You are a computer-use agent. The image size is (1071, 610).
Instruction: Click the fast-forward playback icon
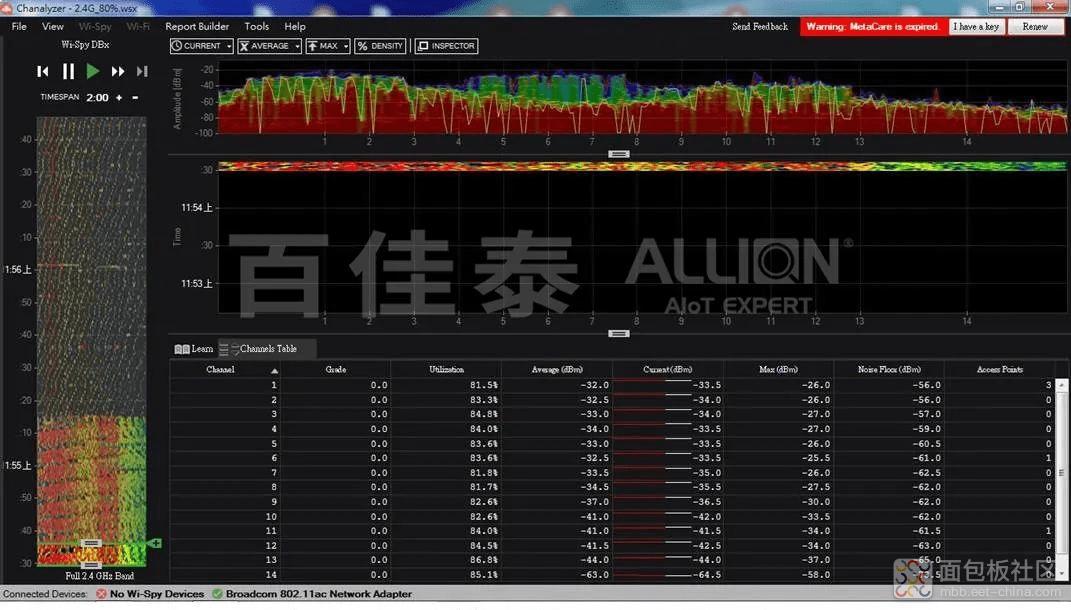click(118, 71)
